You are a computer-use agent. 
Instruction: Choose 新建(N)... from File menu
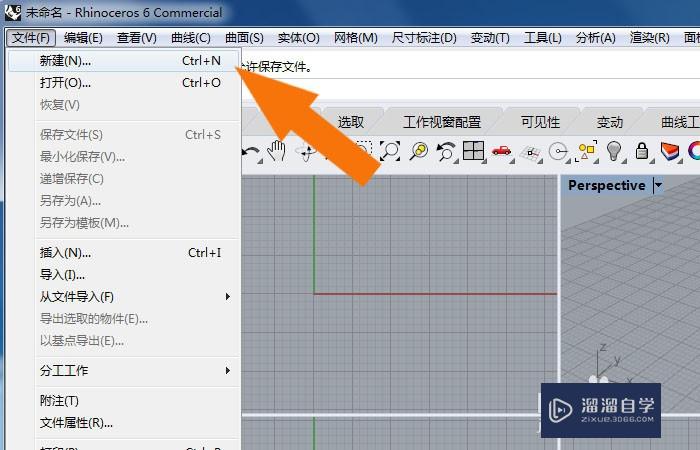click(x=125, y=61)
